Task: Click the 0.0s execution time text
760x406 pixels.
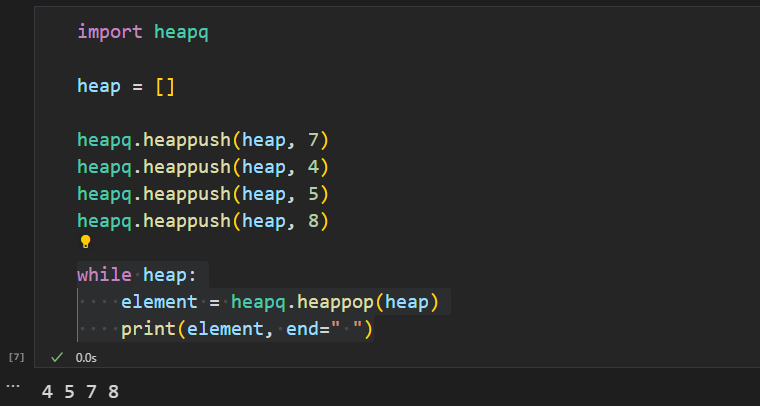Action: 86,358
